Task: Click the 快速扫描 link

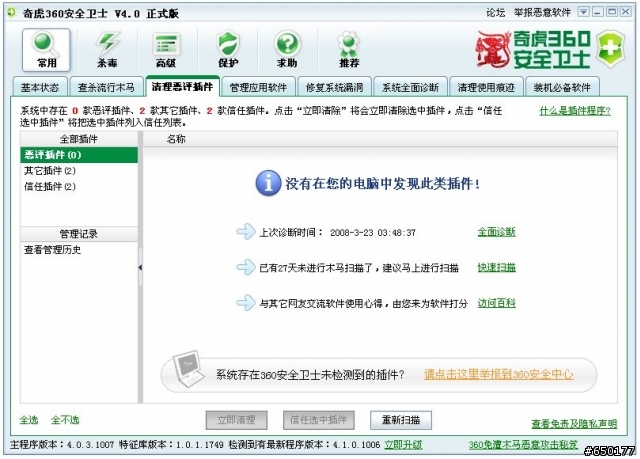Action: point(497,267)
